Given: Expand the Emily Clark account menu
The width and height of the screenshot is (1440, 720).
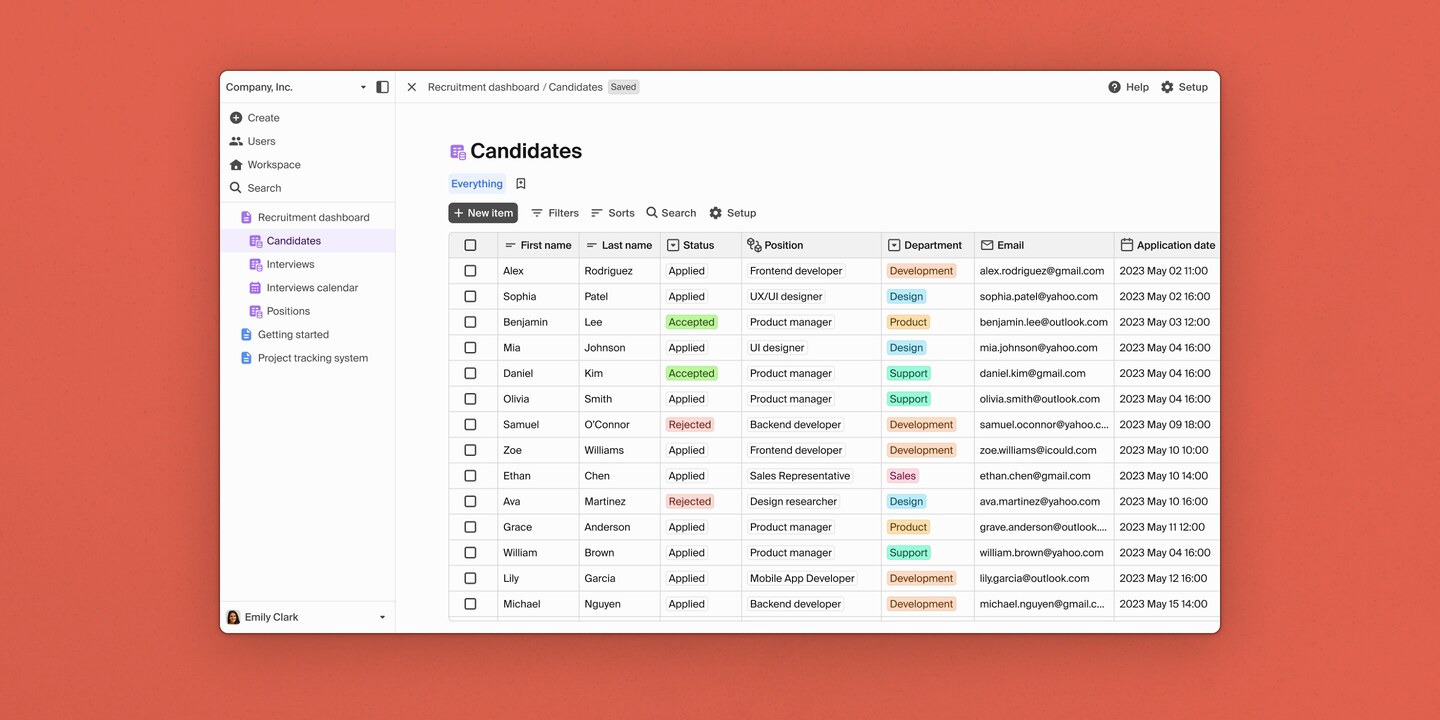Looking at the screenshot, I should (x=305, y=616).
